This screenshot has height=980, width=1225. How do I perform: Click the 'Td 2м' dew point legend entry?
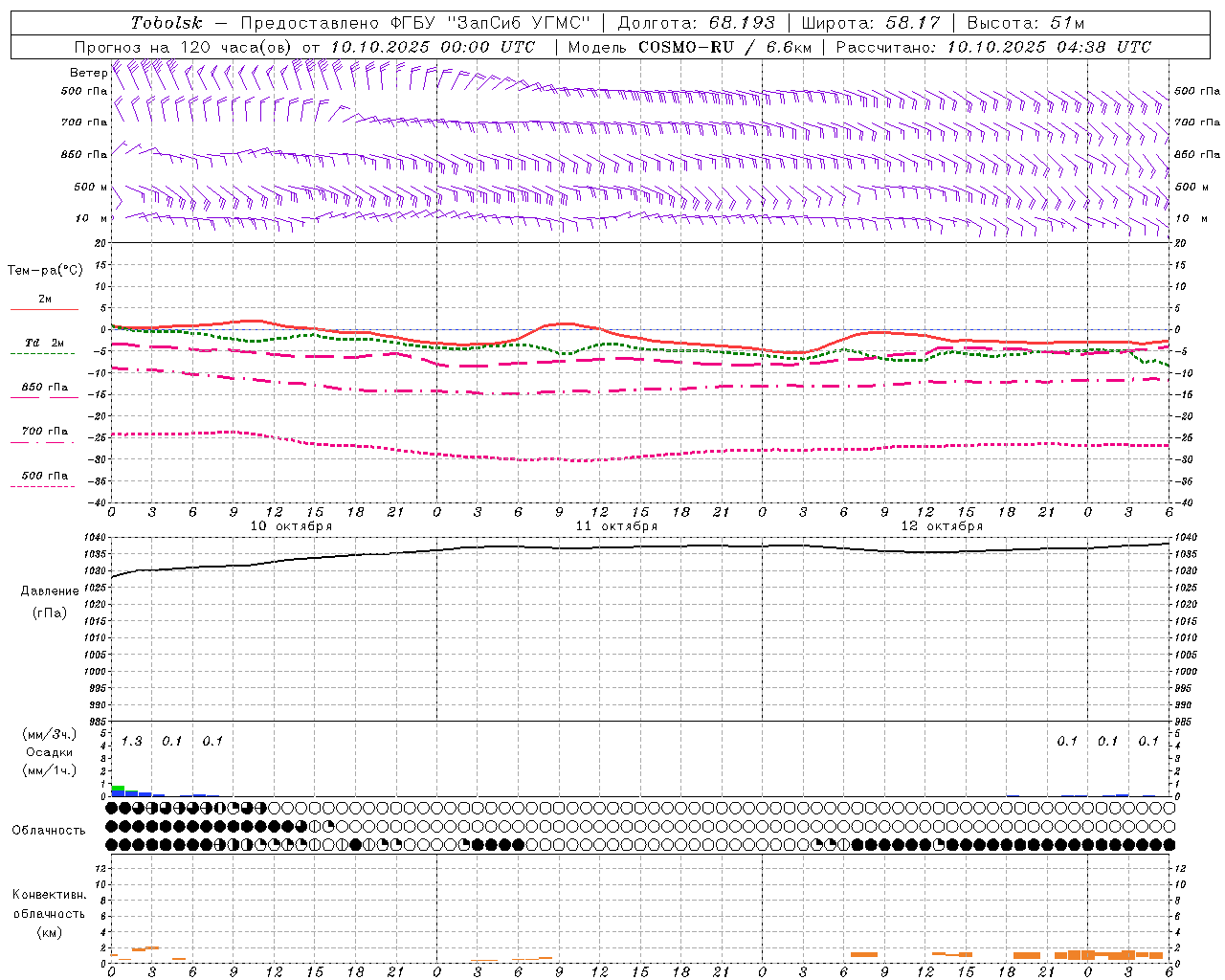click(x=44, y=343)
